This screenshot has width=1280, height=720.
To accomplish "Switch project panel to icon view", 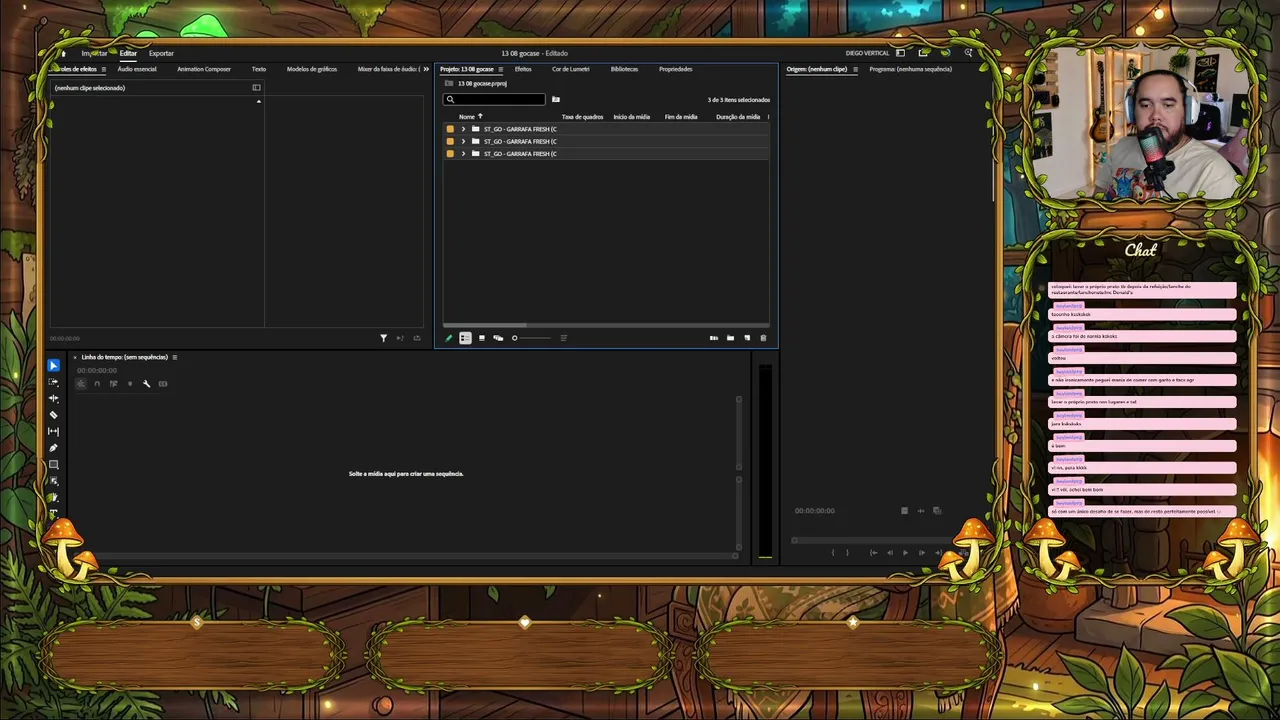I will [482, 338].
